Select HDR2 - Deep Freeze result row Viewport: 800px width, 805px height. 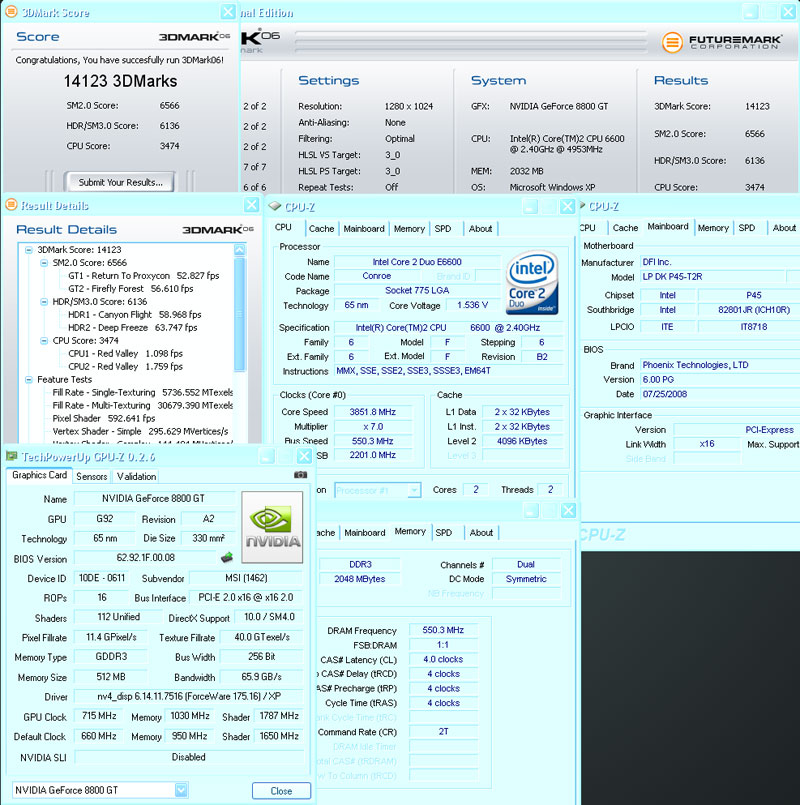(132, 328)
